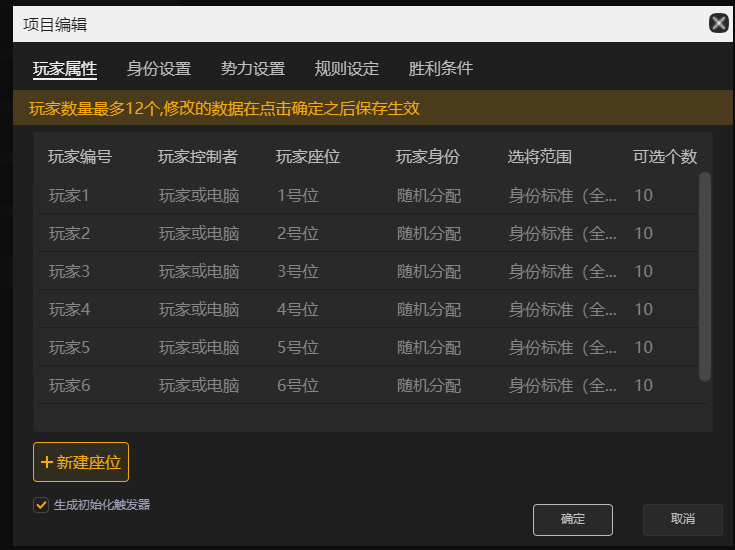Switch to the 规则设定 tab
This screenshot has height=550, width=735.
point(346,69)
